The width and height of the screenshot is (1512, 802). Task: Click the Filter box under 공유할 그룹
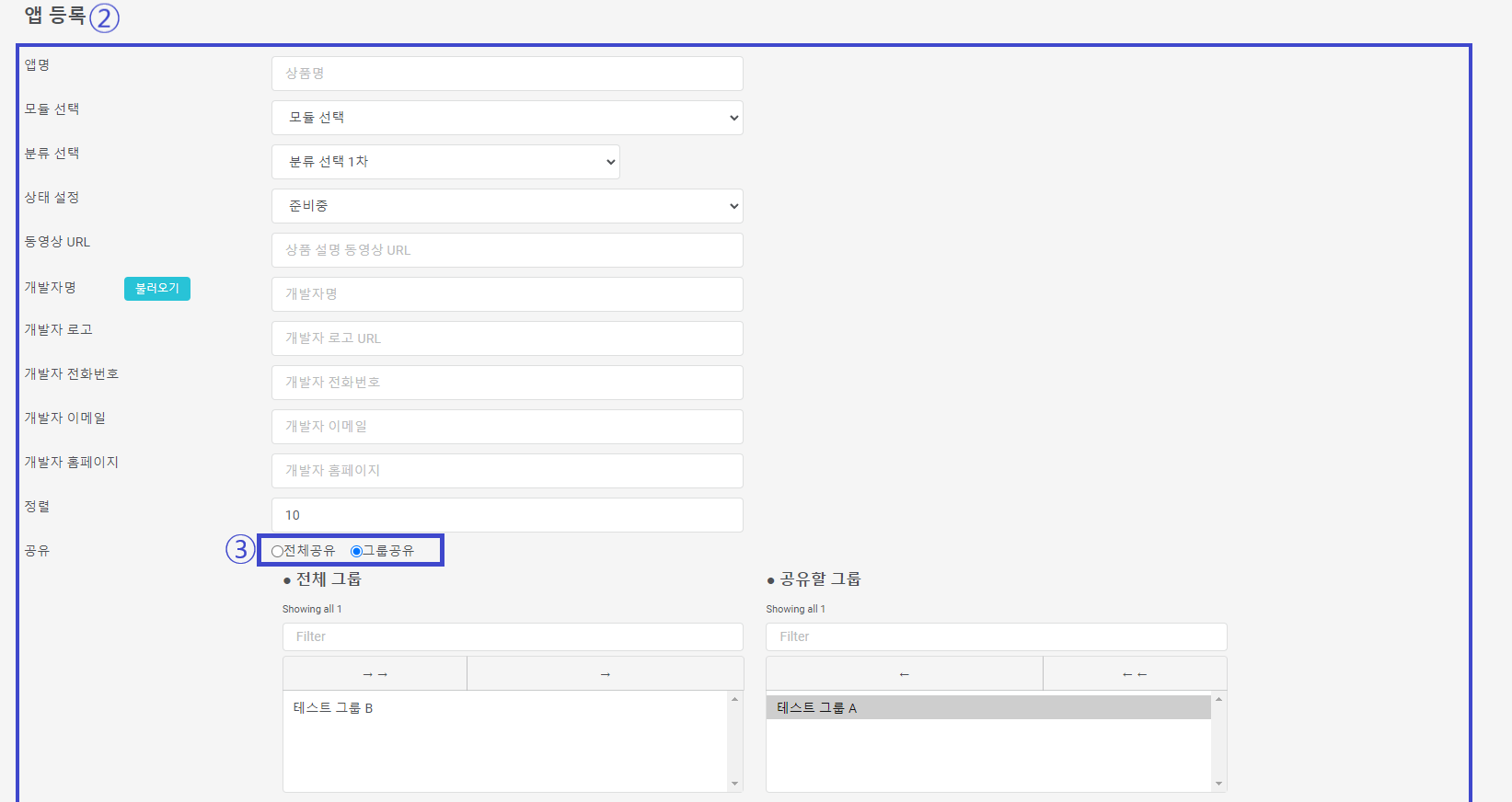tap(996, 636)
